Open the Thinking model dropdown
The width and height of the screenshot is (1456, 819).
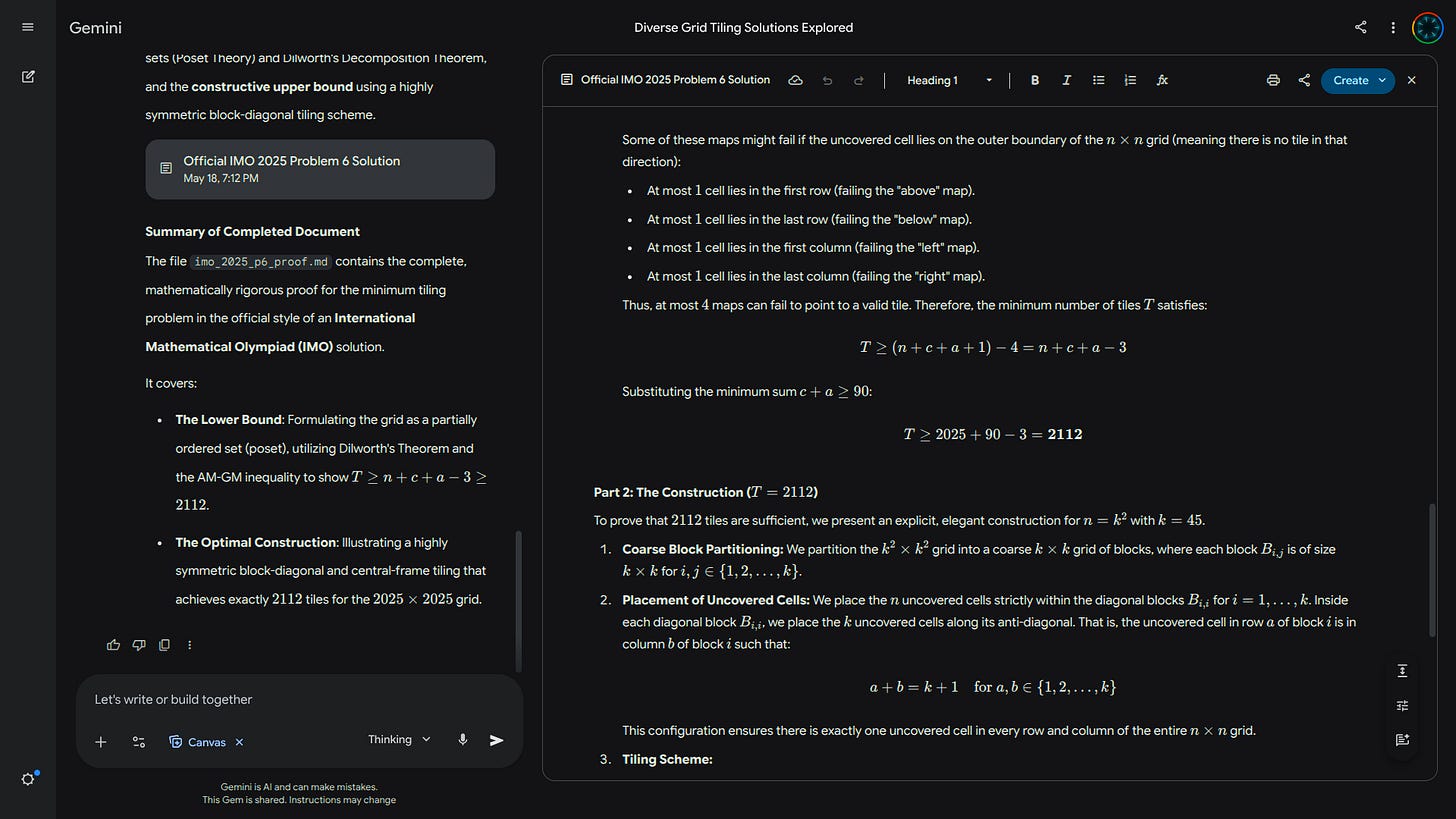click(x=399, y=740)
